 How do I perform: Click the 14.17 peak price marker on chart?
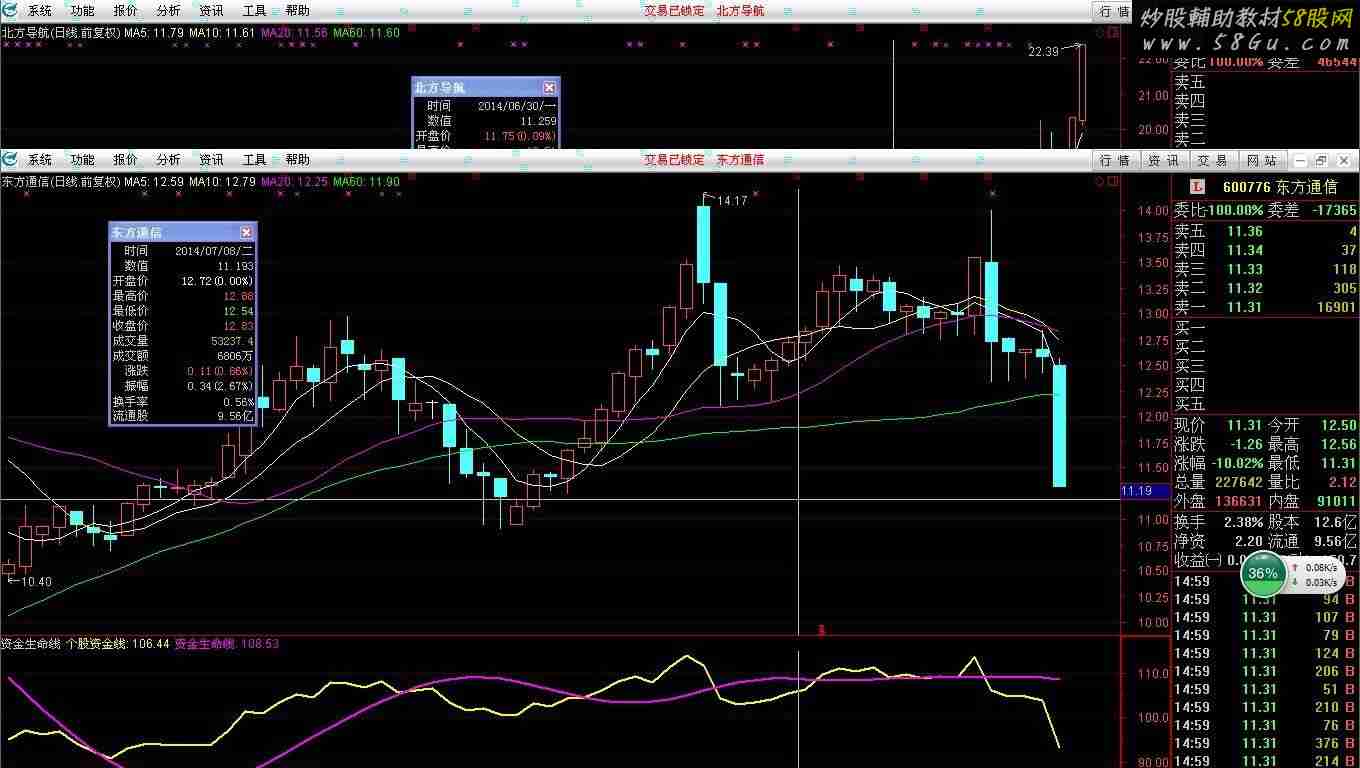pos(732,201)
